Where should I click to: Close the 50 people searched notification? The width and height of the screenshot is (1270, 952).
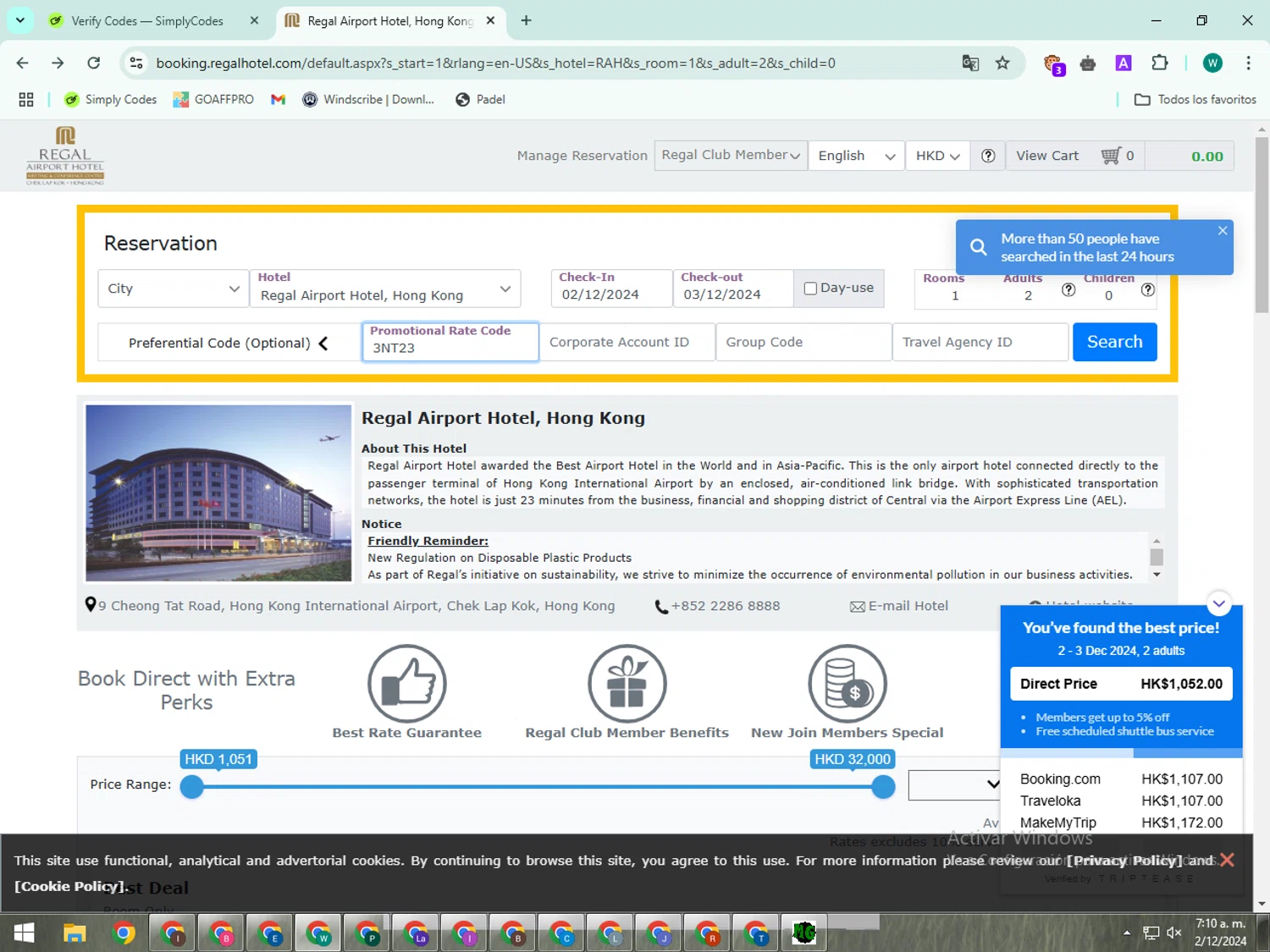[x=1223, y=230]
